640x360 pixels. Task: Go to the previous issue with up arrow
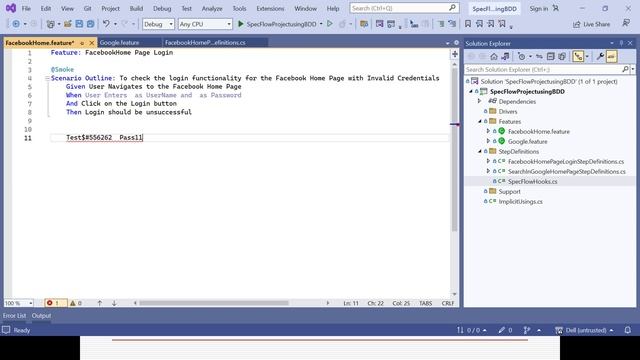pyautogui.click(x=100, y=303)
